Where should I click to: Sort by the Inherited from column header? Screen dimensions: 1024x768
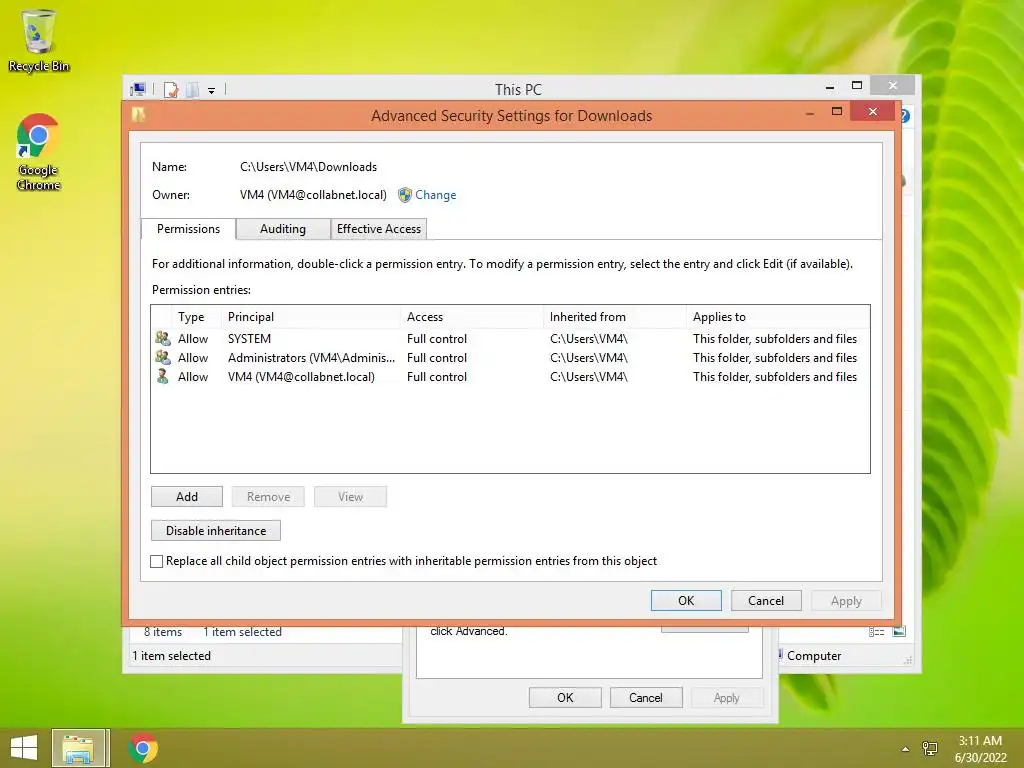(615, 317)
